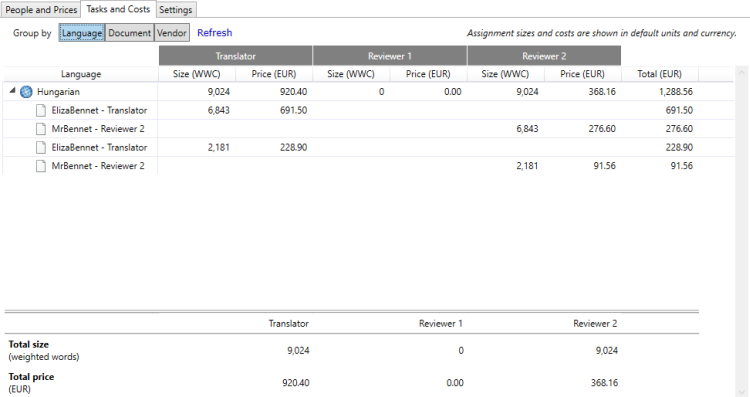Image resolution: width=750 pixels, height=397 pixels.
Task: Click Translator Size (WWC) column header
Action: click(197, 74)
